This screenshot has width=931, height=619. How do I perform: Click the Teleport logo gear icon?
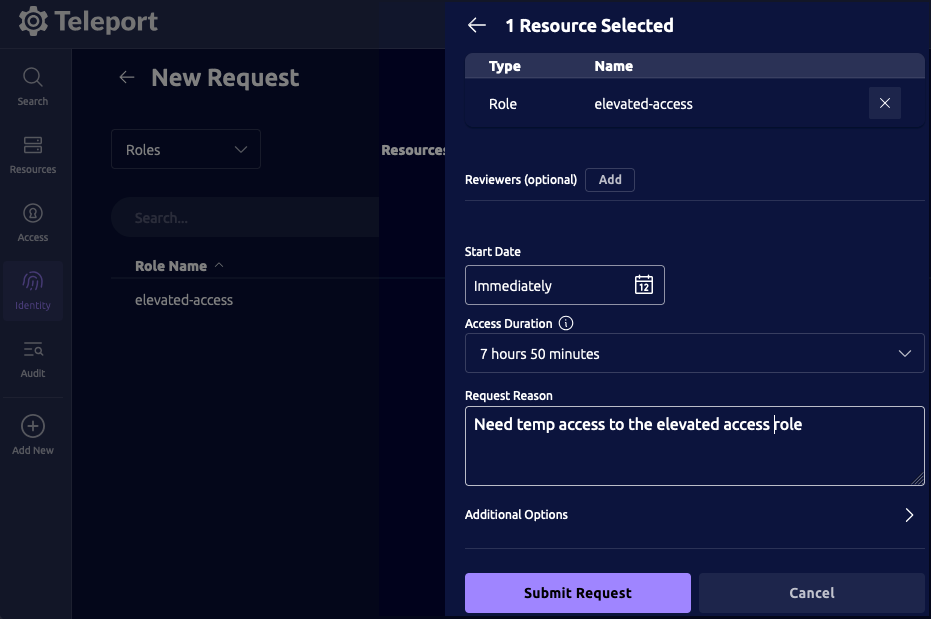(x=33, y=20)
